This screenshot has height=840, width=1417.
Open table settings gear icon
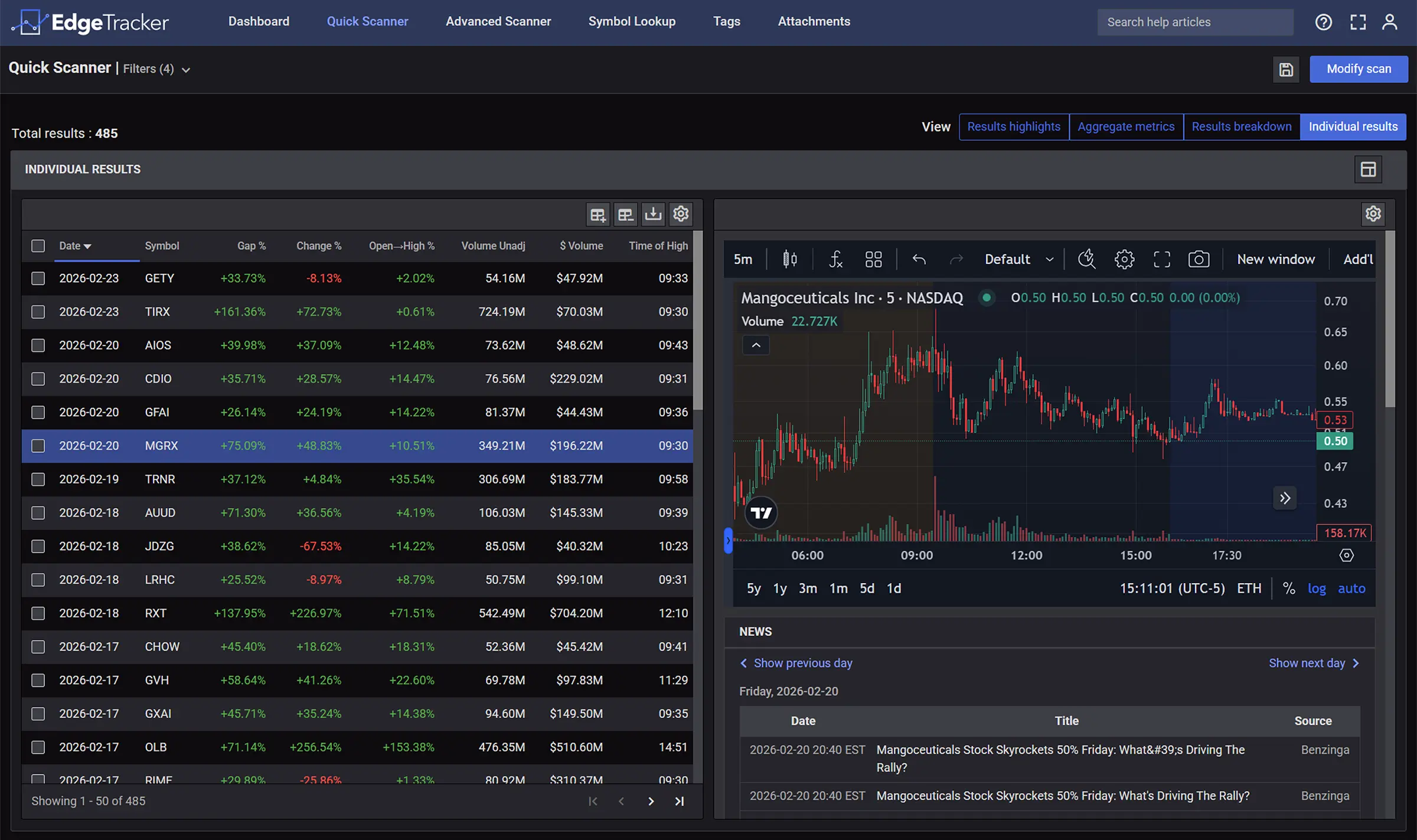click(x=681, y=214)
